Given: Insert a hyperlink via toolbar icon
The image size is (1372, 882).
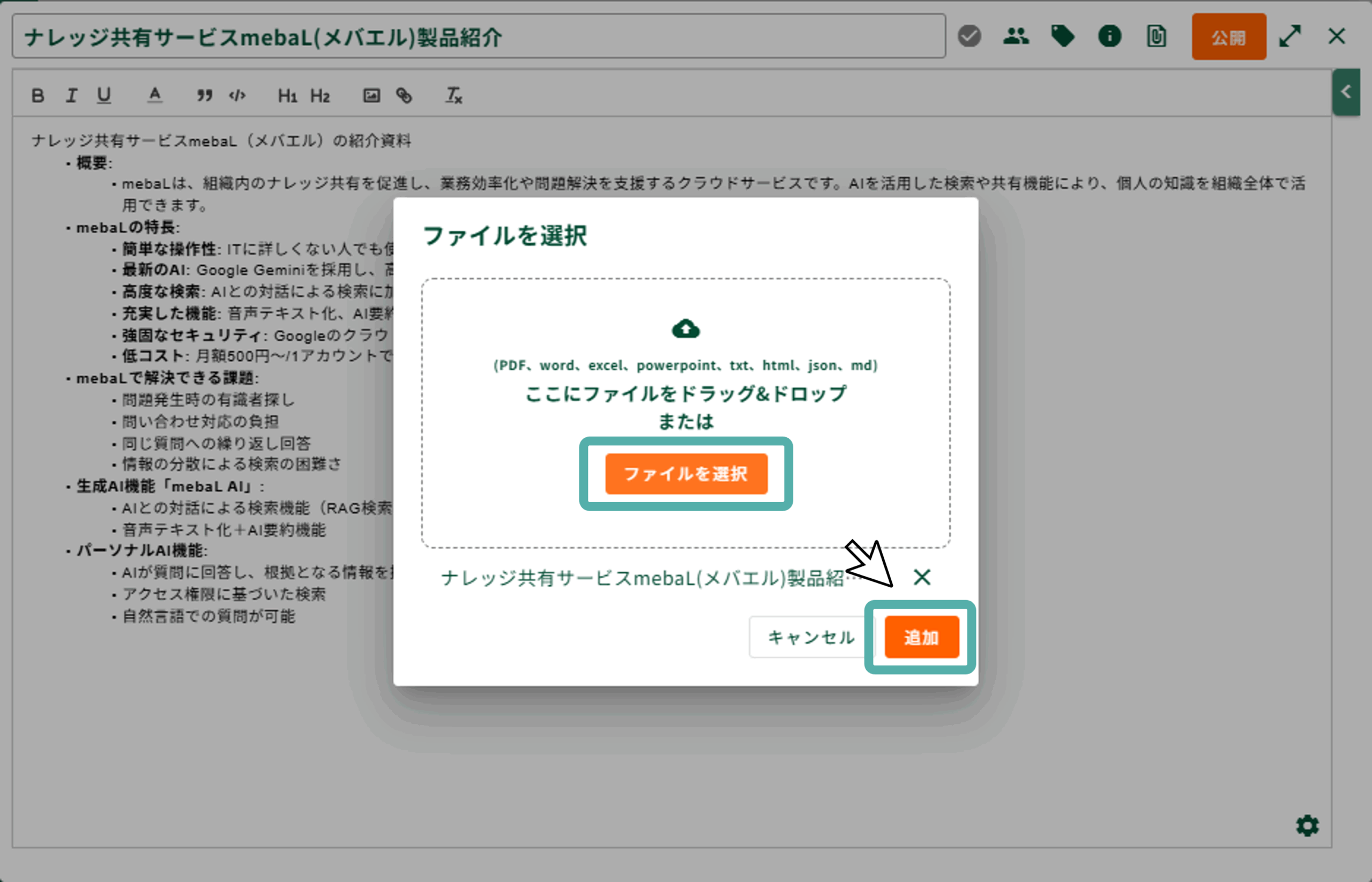Looking at the screenshot, I should (404, 95).
